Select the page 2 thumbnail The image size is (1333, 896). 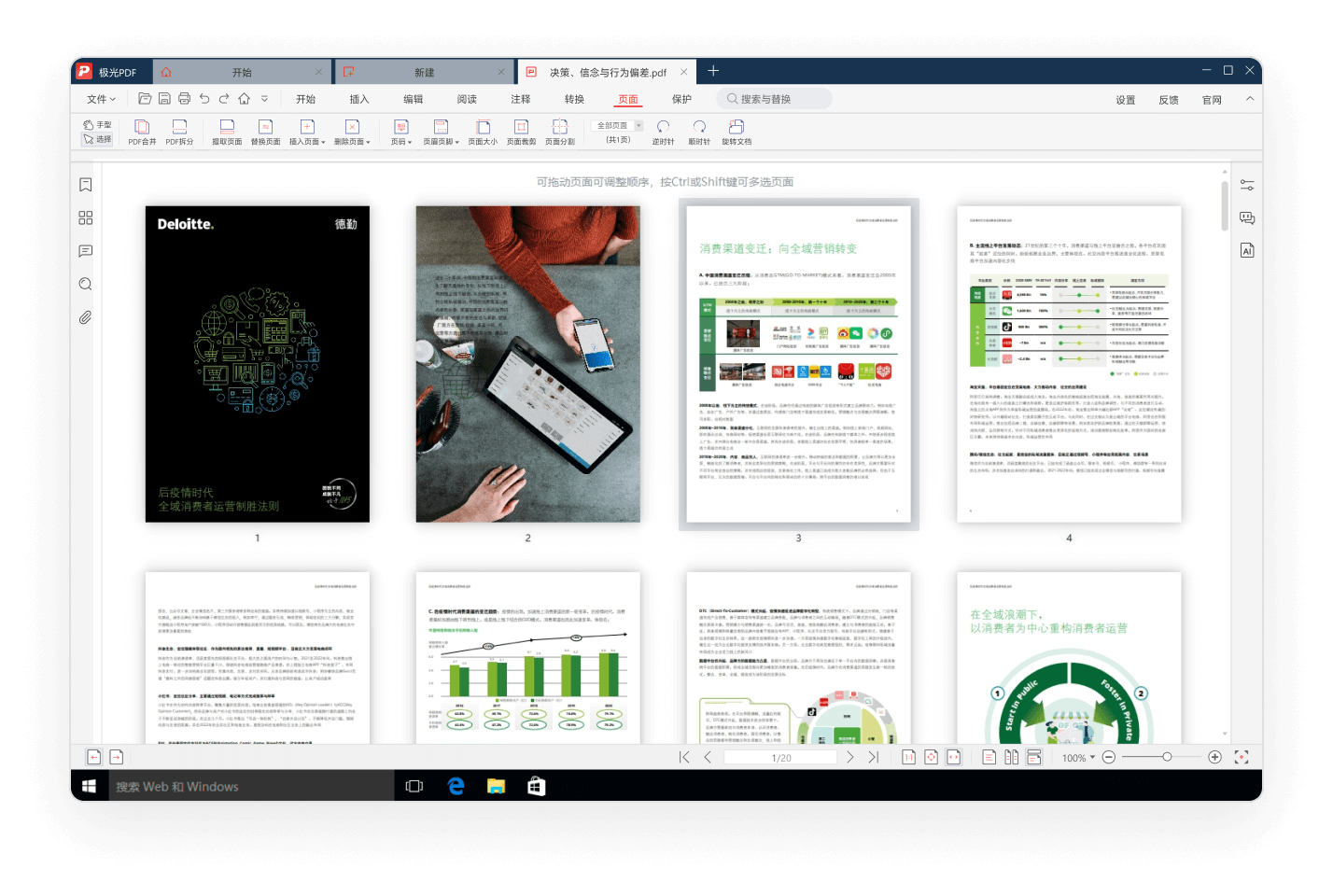coord(527,364)
